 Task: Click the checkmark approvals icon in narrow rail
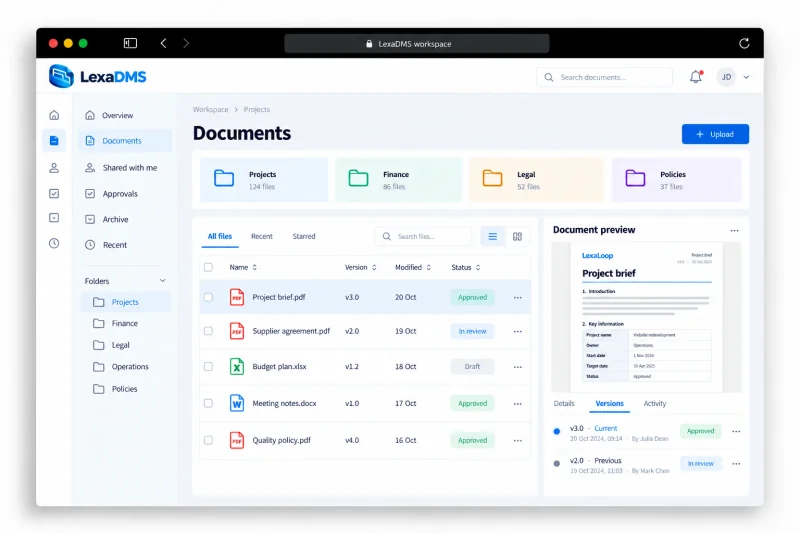coord(54,193)
